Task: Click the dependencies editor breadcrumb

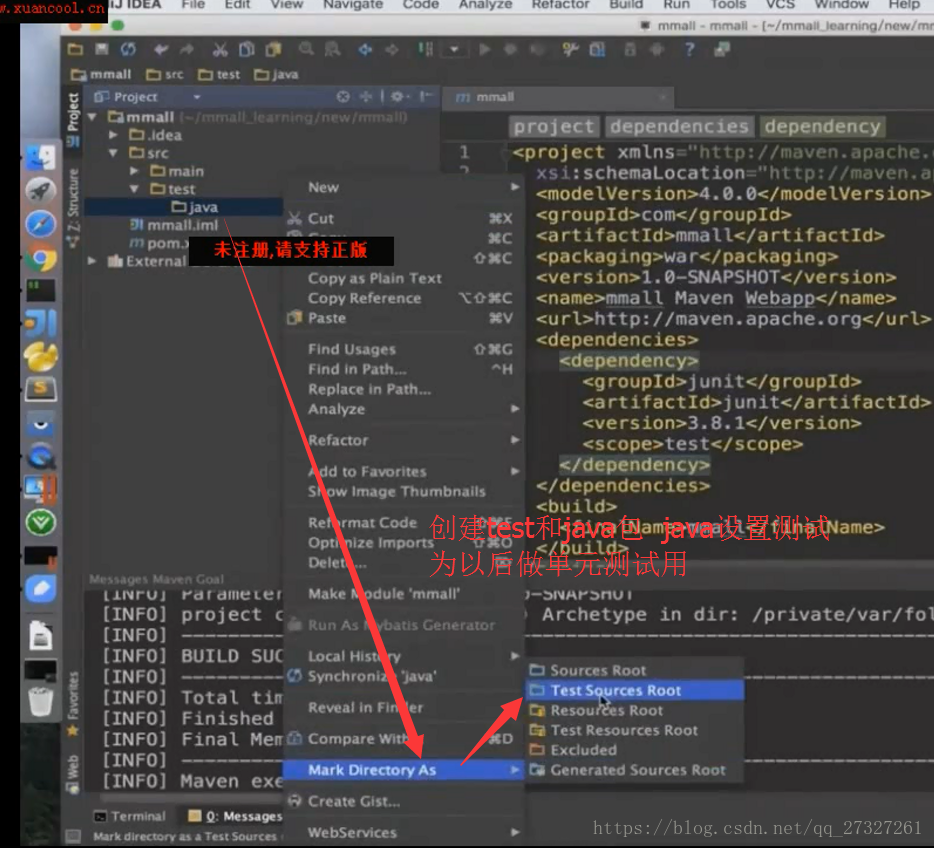Action: pos(679,126)
